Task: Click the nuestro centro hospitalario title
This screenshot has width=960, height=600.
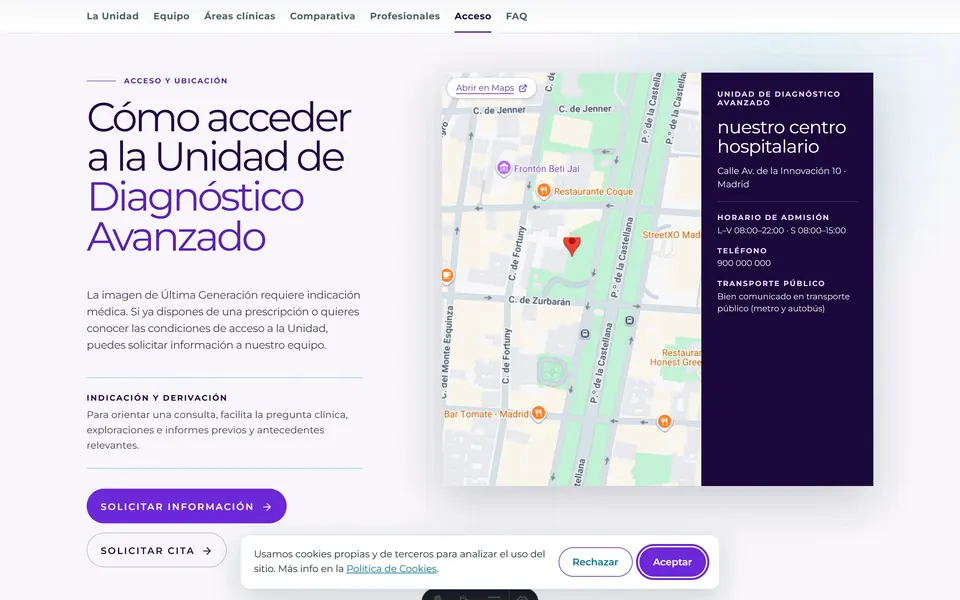Action: [781, 137]
